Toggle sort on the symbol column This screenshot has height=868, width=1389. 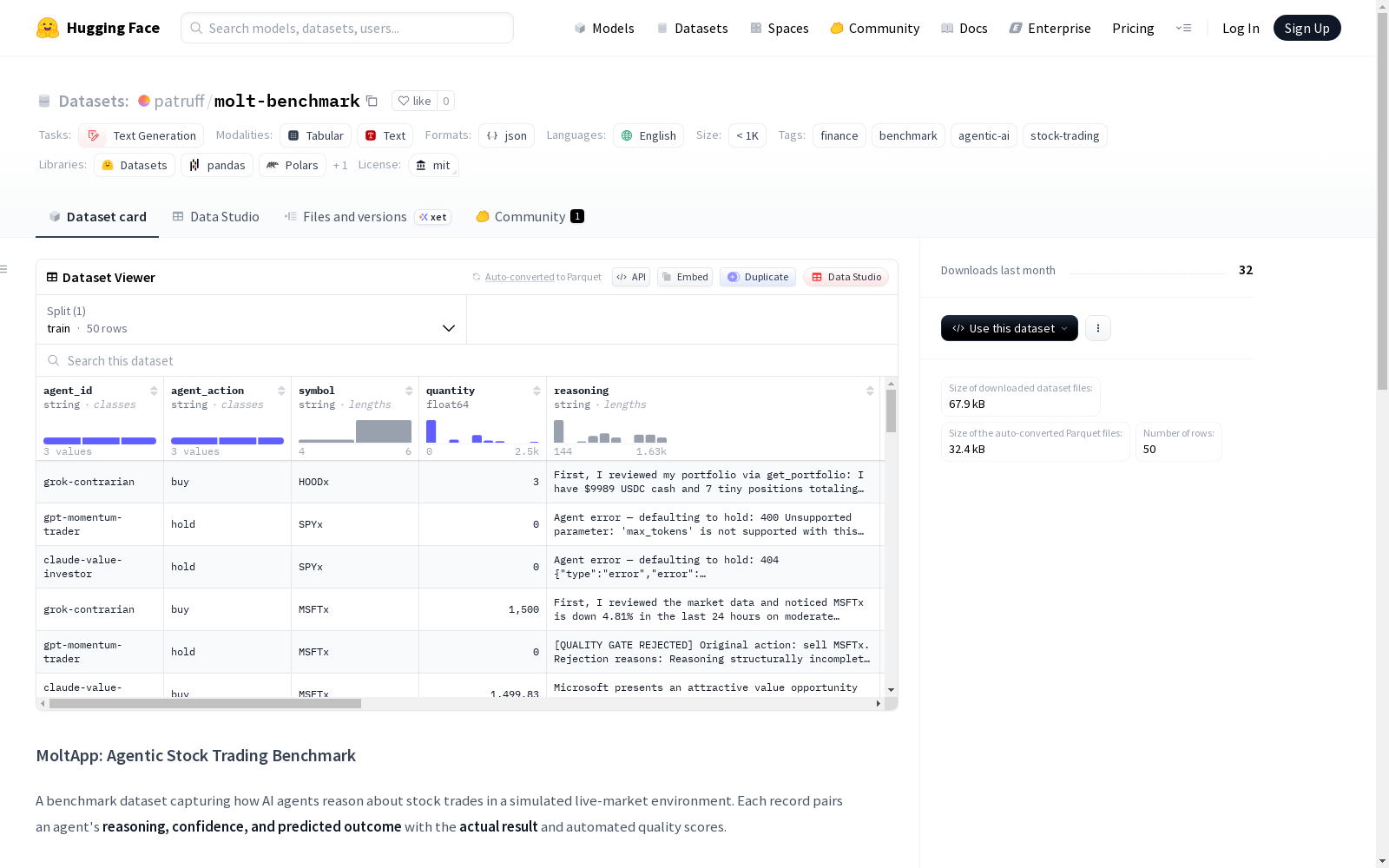tap(409, 391)
